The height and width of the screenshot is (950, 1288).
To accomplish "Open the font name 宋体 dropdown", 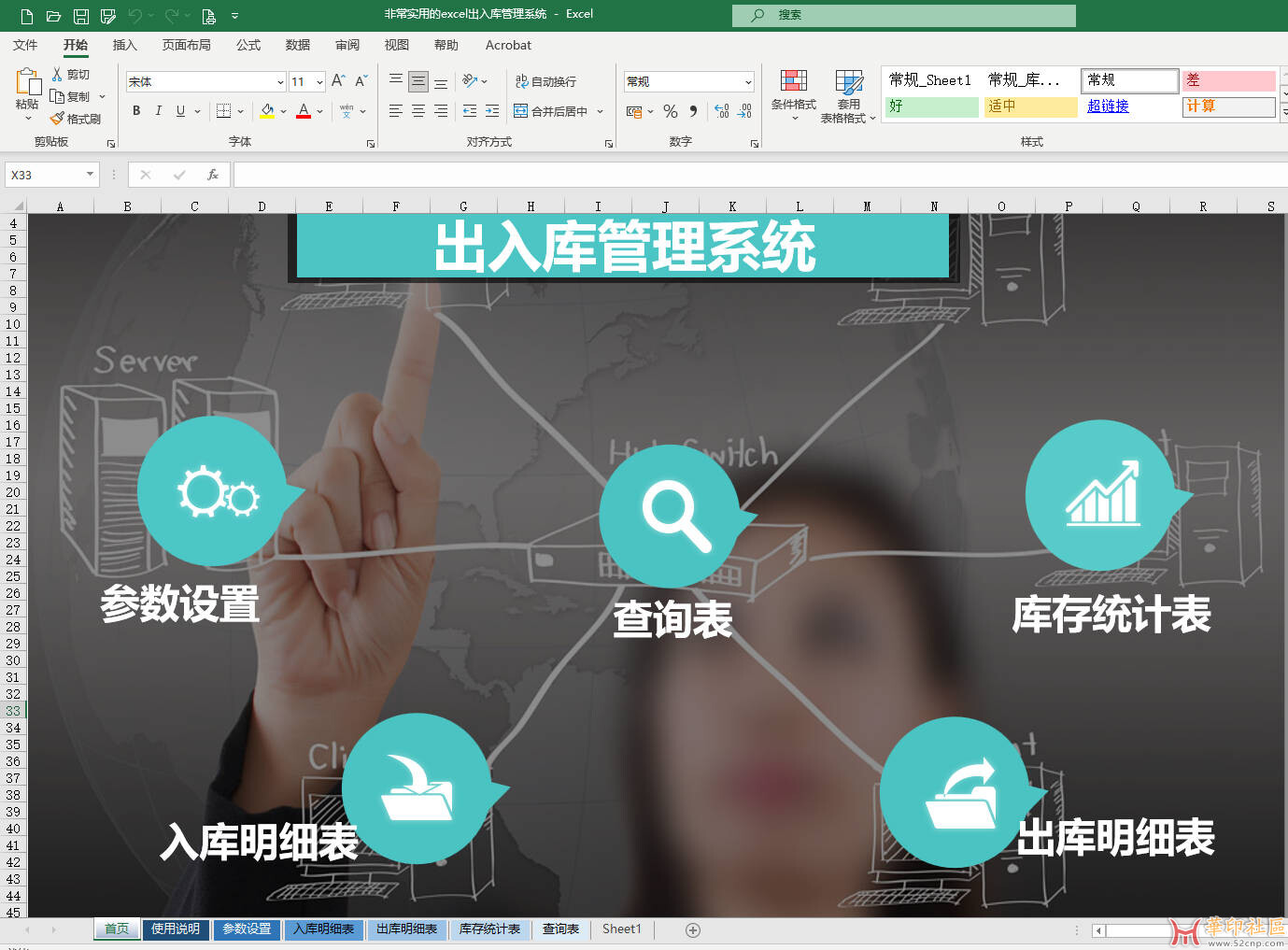I will coord(280,82).
